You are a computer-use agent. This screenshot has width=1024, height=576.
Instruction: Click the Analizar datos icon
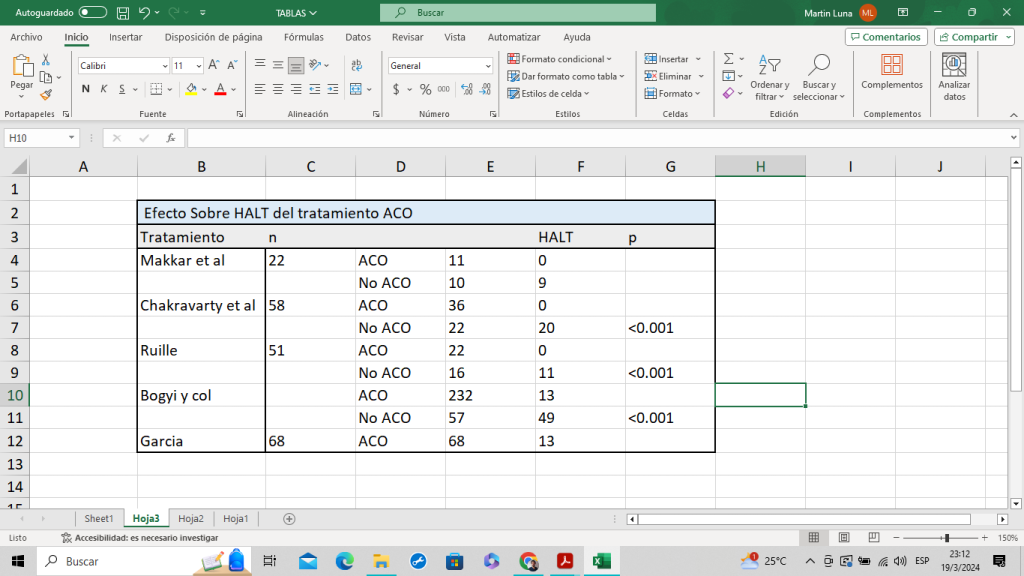tap(954, 66)
